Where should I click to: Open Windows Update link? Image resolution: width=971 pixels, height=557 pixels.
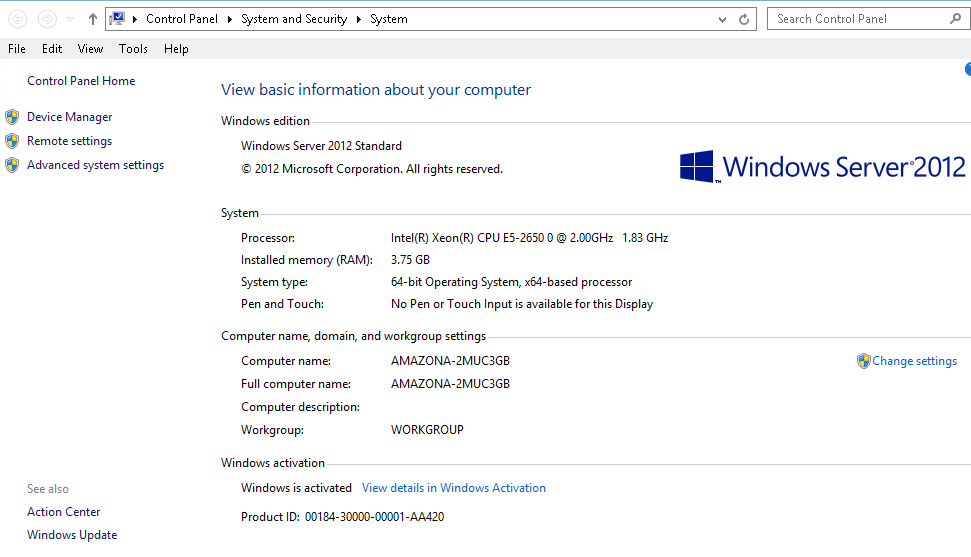pos(72,535)
